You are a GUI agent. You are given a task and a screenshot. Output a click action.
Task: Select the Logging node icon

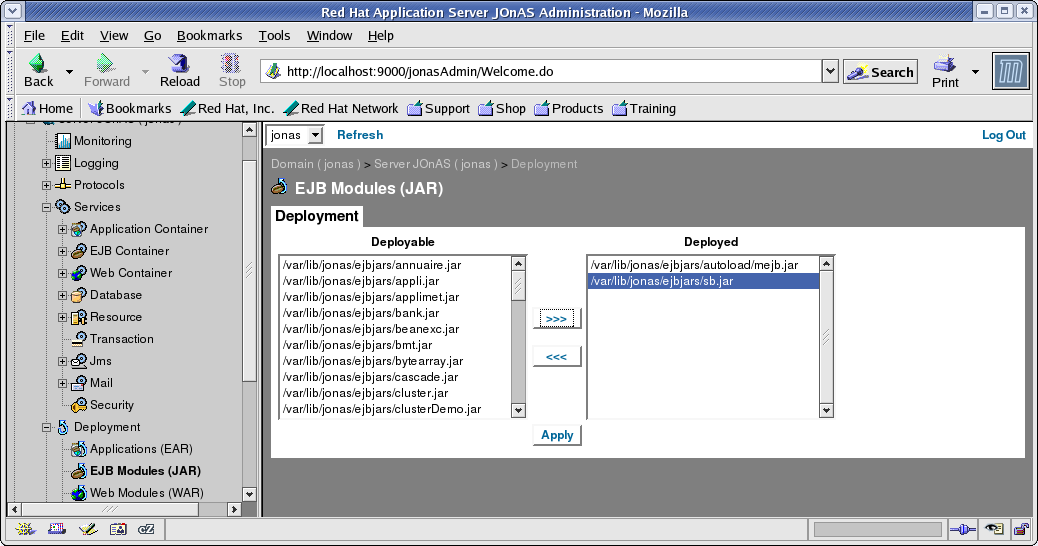(63, 163)
